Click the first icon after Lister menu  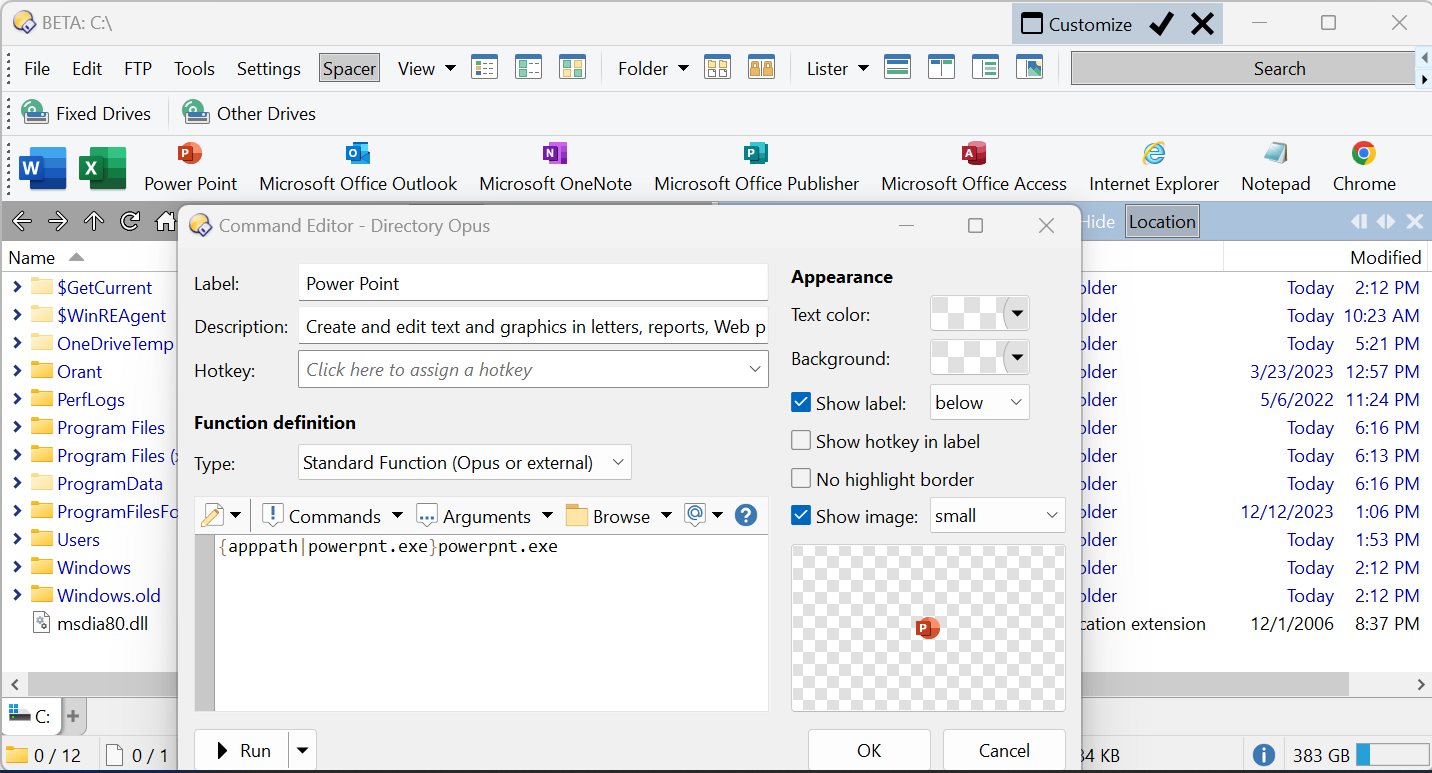897,68
